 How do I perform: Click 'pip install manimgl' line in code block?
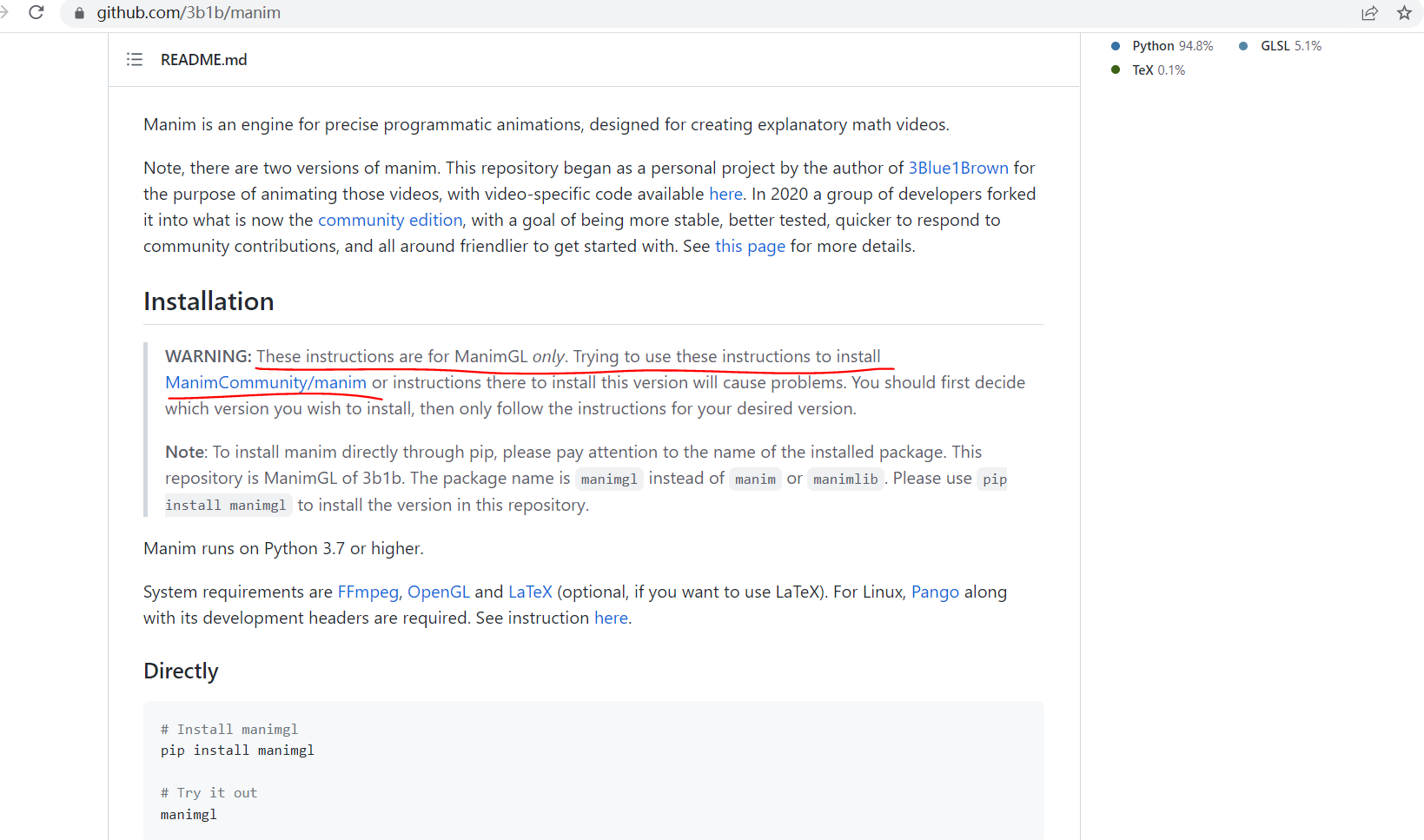click(237, 751)
